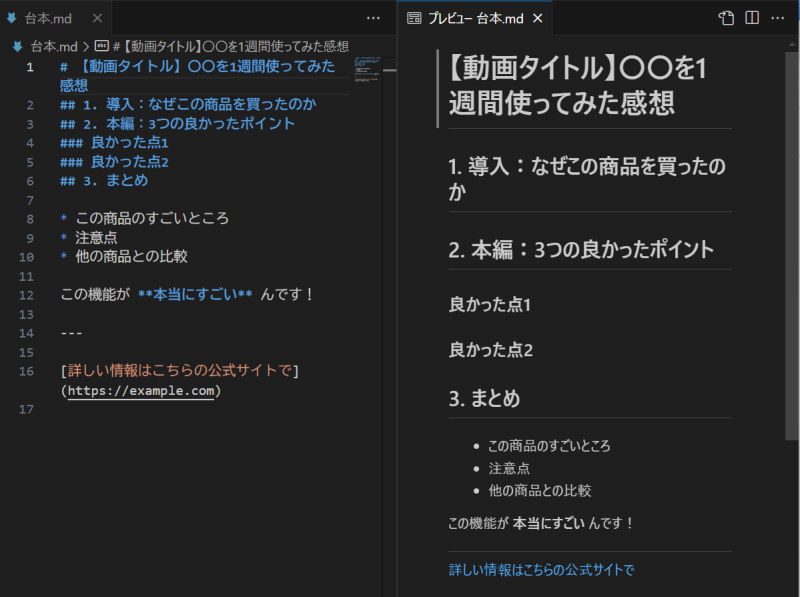Click the https://example.com URL in the editor
The width and height of the screenshot is (800, 597).
[x=140, y=391]
